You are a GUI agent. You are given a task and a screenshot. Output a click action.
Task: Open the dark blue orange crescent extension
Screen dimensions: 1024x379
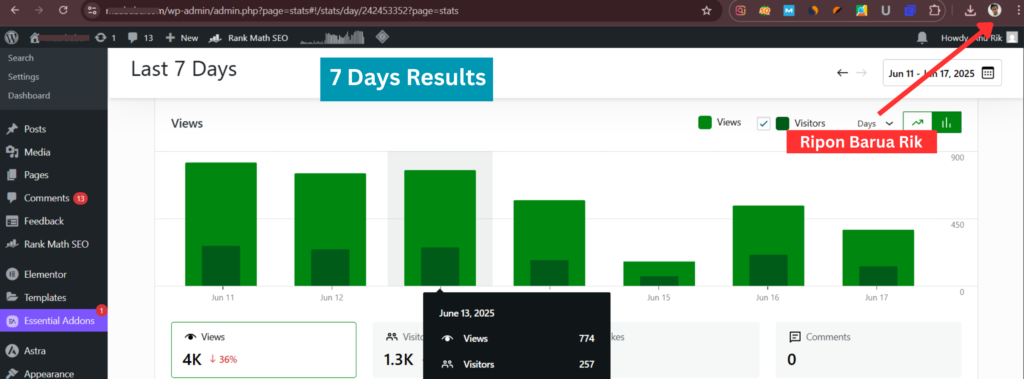[813, 10]
